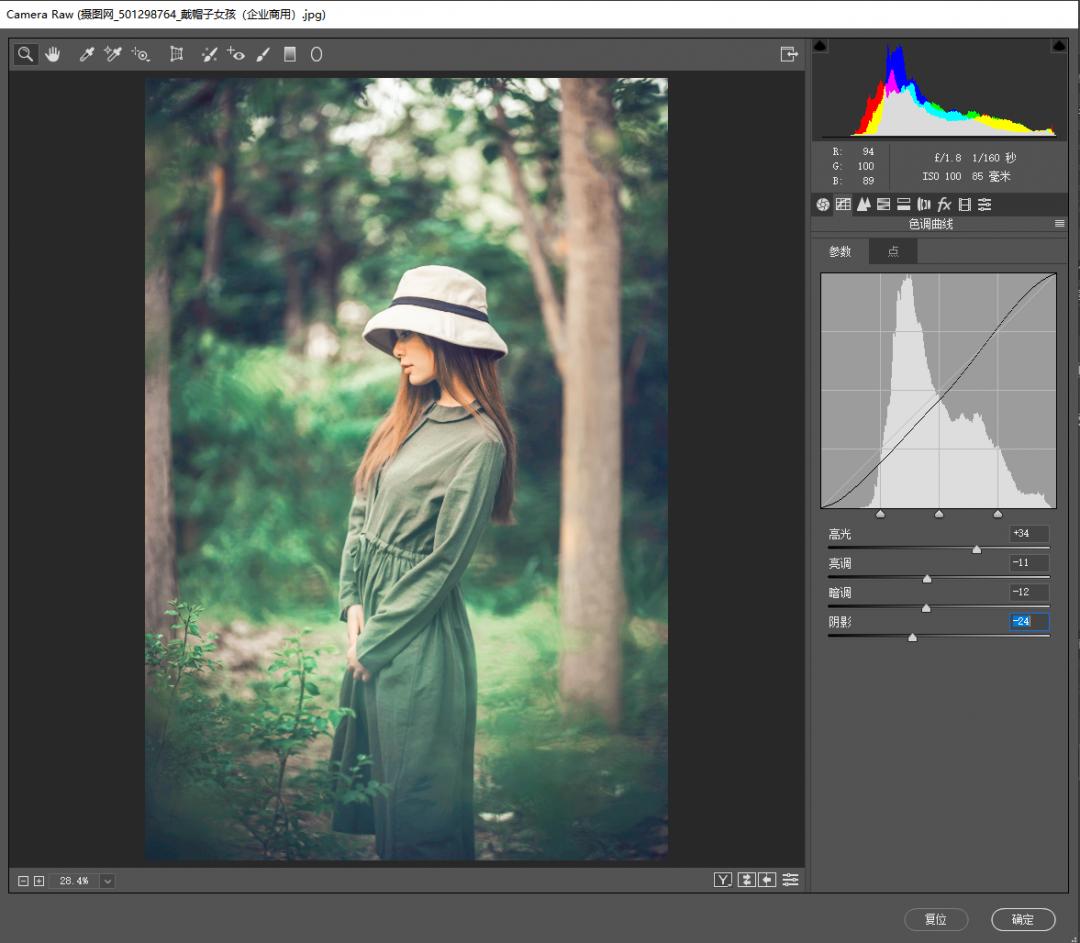Select the Adjustment Brush tool
Viewport: 1080px width, 943px height.
263,55
